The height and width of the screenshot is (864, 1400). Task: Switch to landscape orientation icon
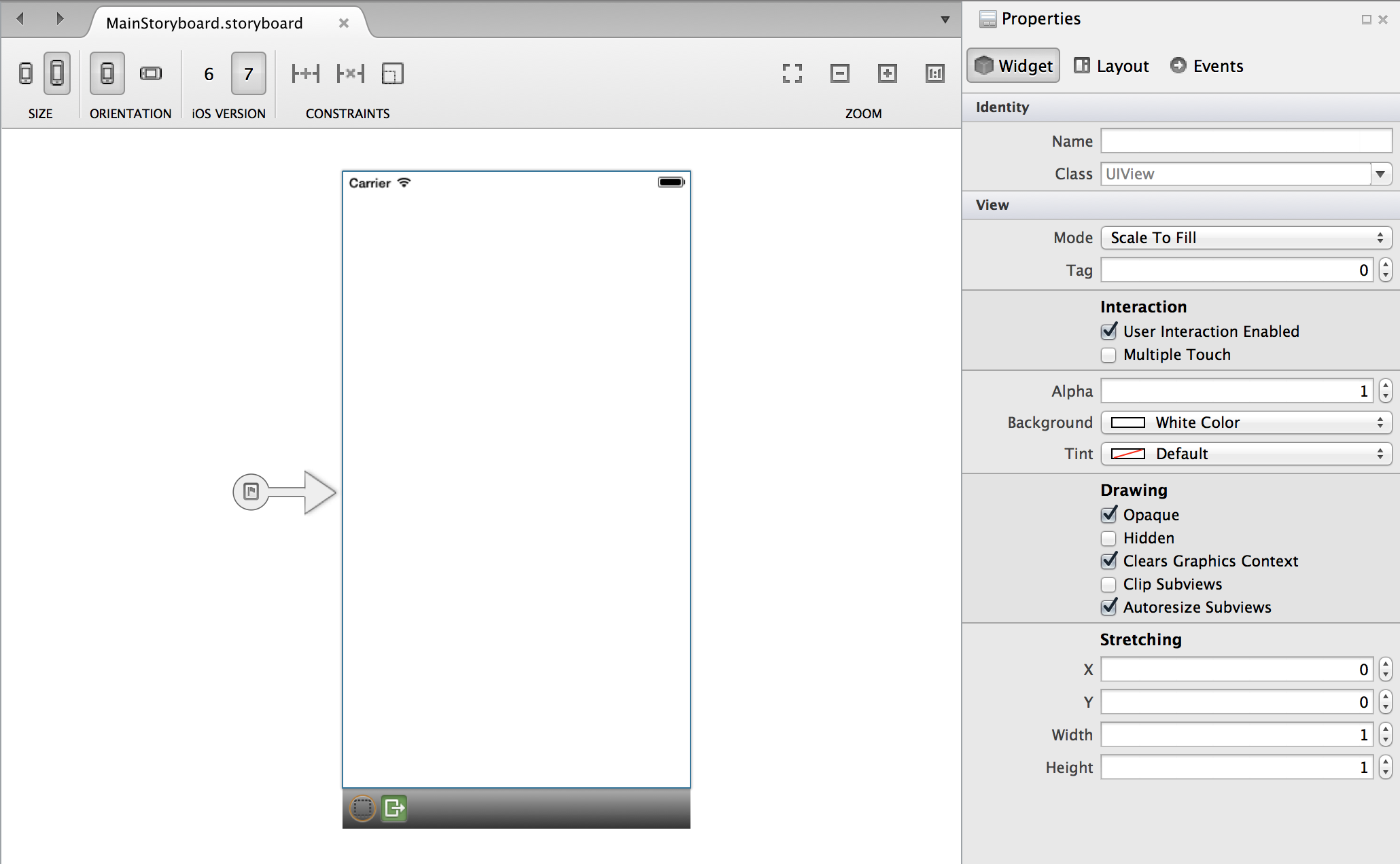151,73
